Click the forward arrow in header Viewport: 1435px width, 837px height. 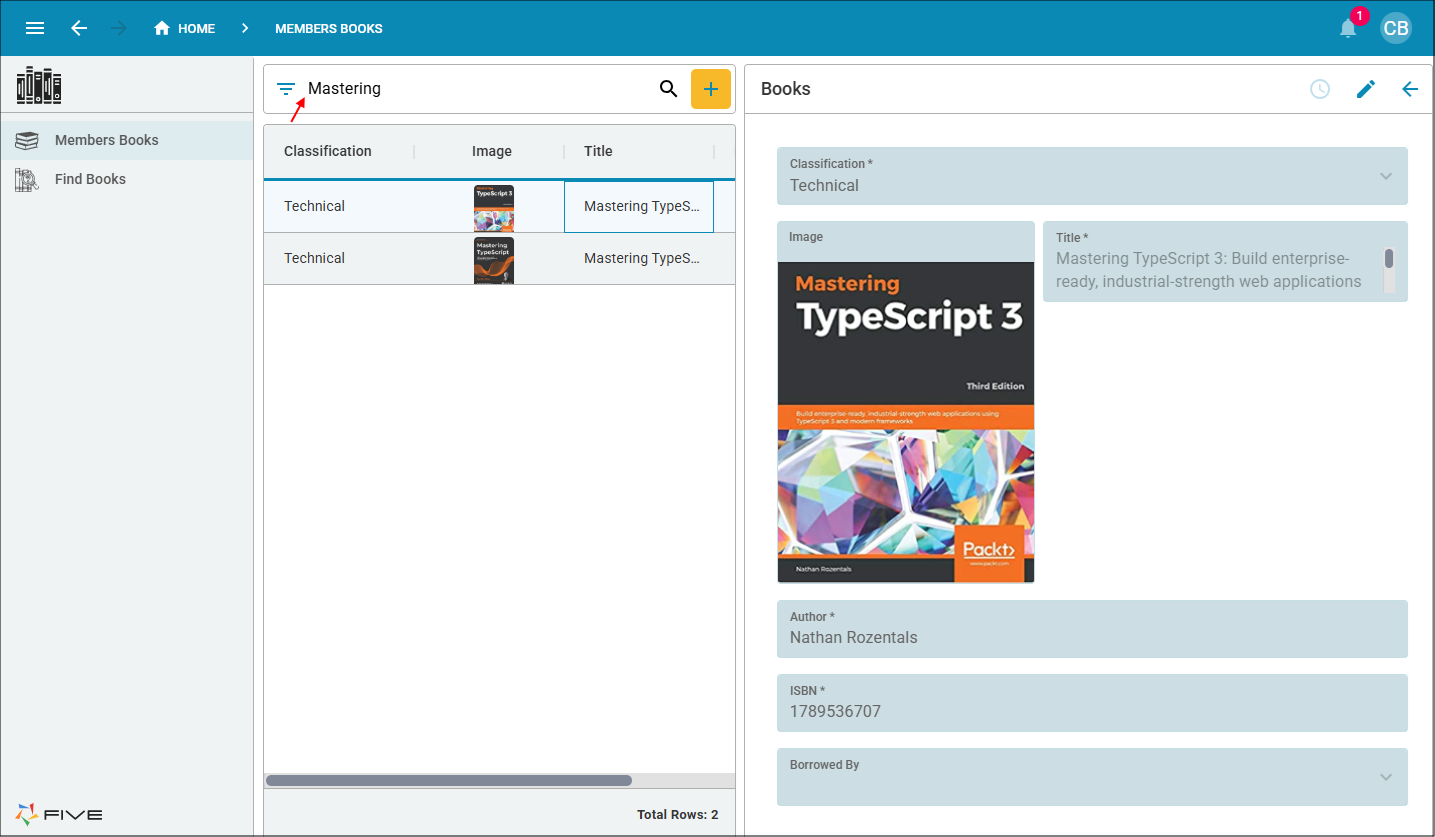pos(119,28)
